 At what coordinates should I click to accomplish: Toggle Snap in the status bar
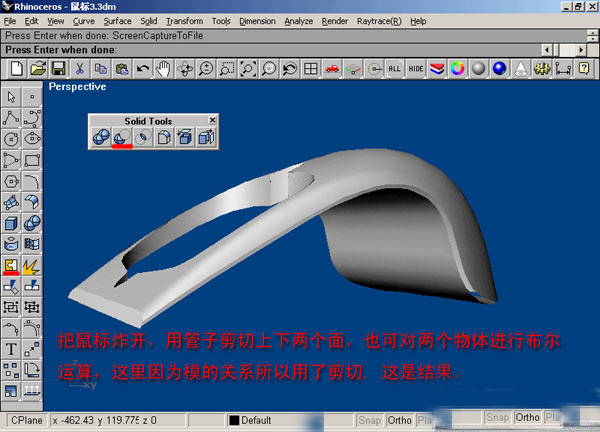click(369, 419)
